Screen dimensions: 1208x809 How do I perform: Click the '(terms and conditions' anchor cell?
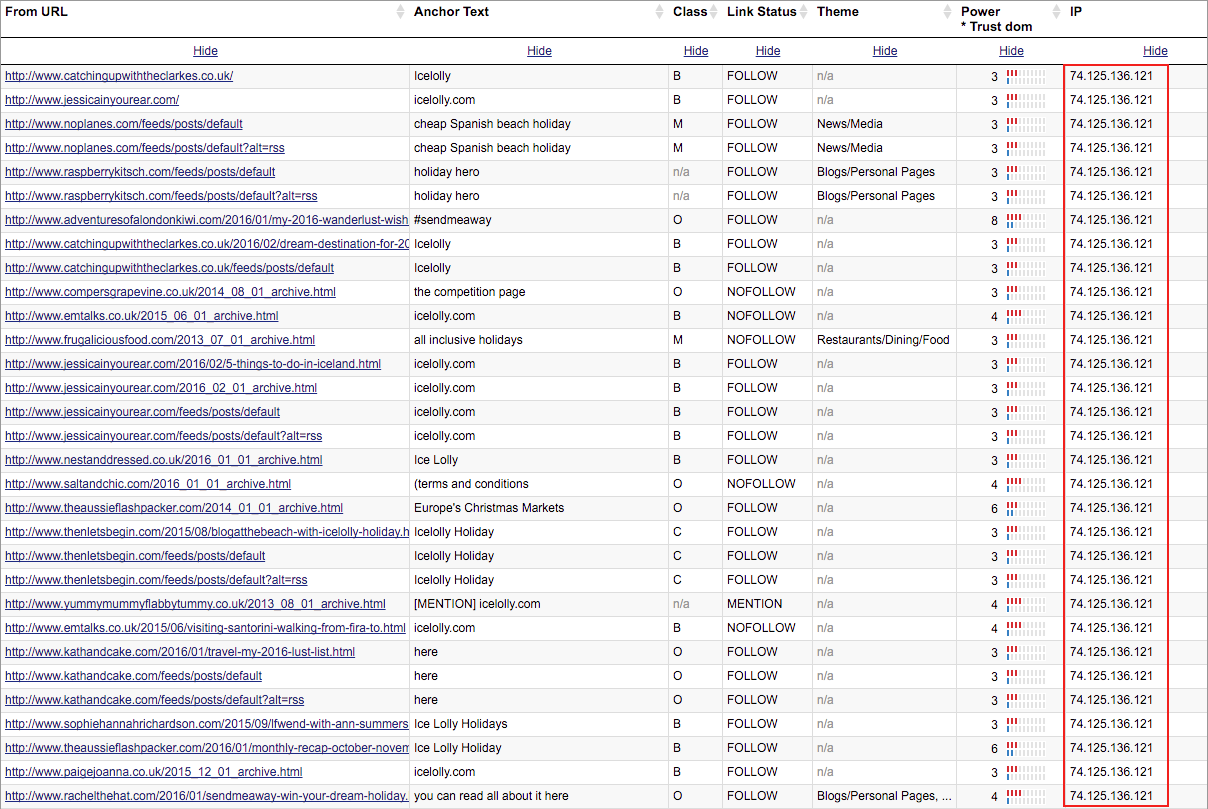tap(471, 484)
